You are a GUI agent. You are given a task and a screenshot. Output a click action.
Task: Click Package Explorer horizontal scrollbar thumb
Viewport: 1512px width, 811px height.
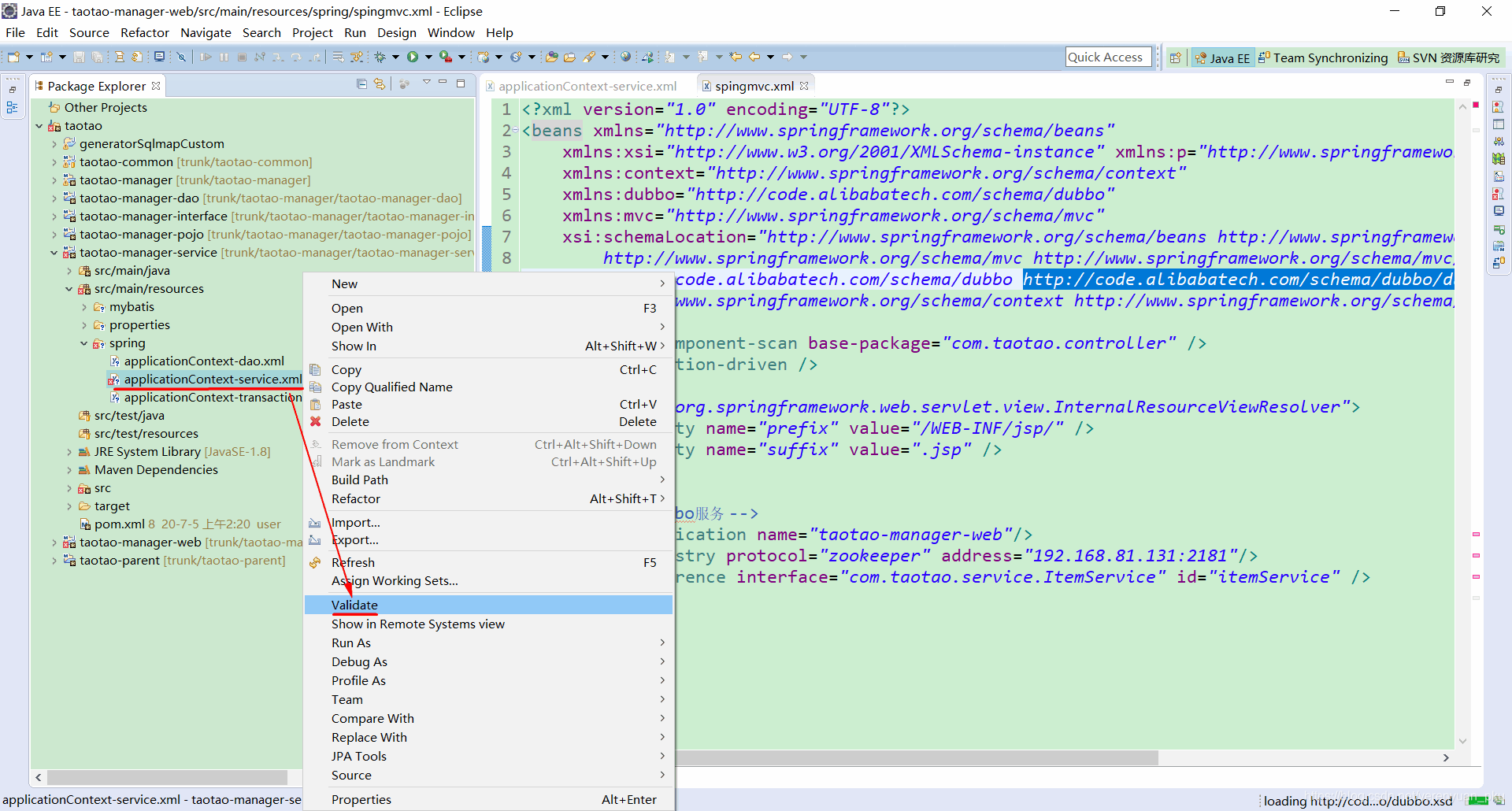[167, 777]
